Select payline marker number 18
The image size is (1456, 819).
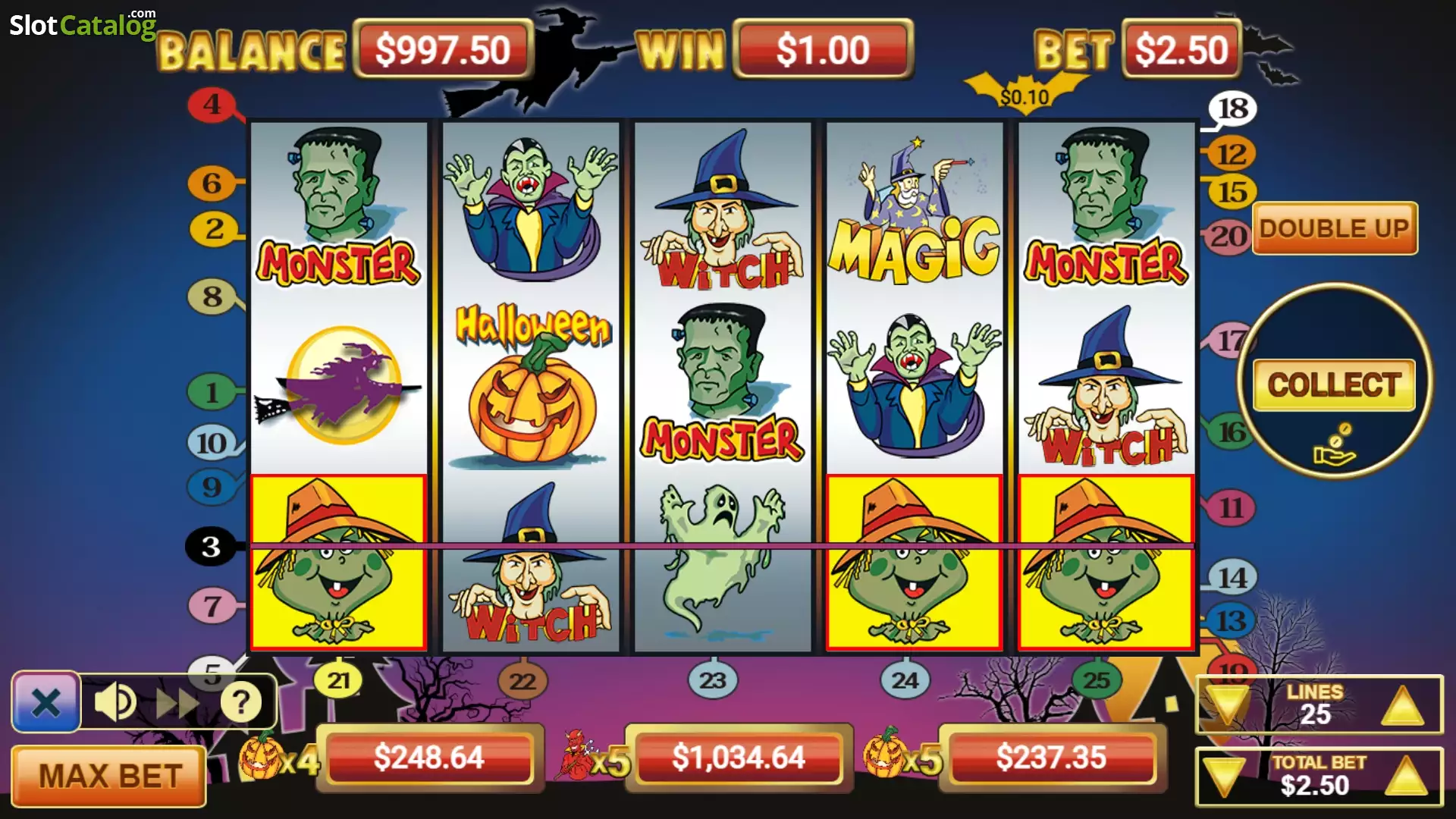point(1232,108)
